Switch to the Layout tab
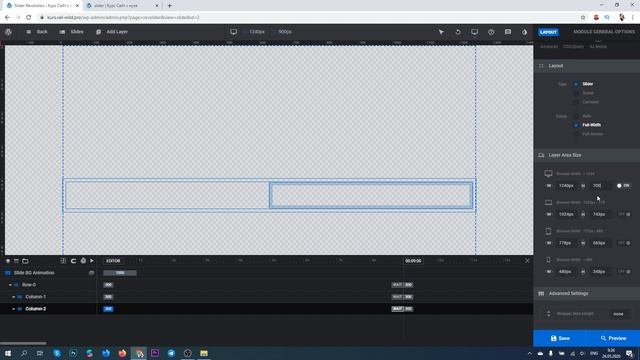This screenshot has height=360, width=640. tap(548, 32)
